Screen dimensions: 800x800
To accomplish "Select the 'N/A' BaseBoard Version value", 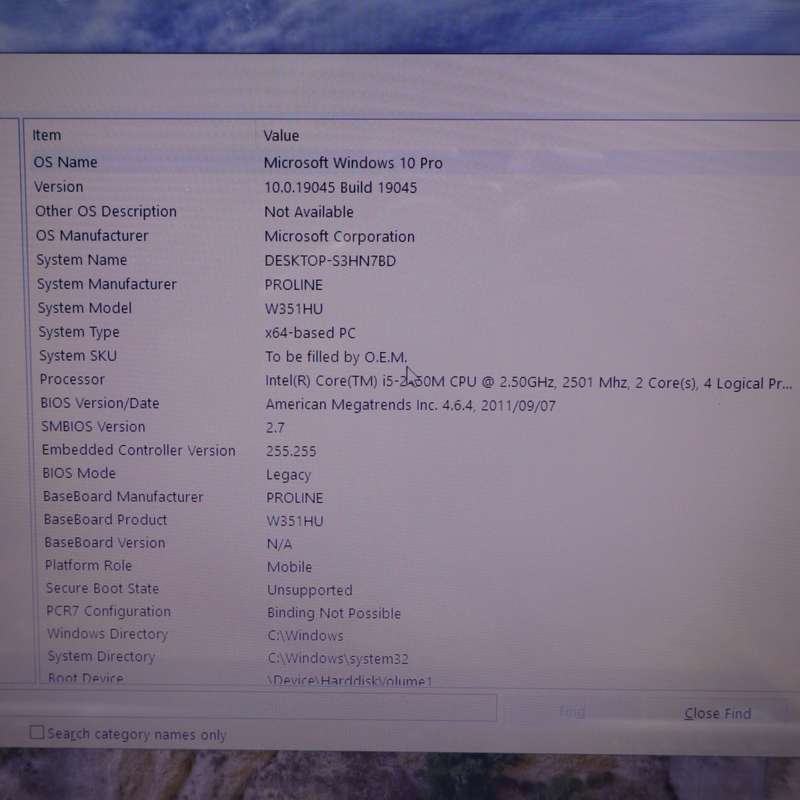I will point(280,544).
